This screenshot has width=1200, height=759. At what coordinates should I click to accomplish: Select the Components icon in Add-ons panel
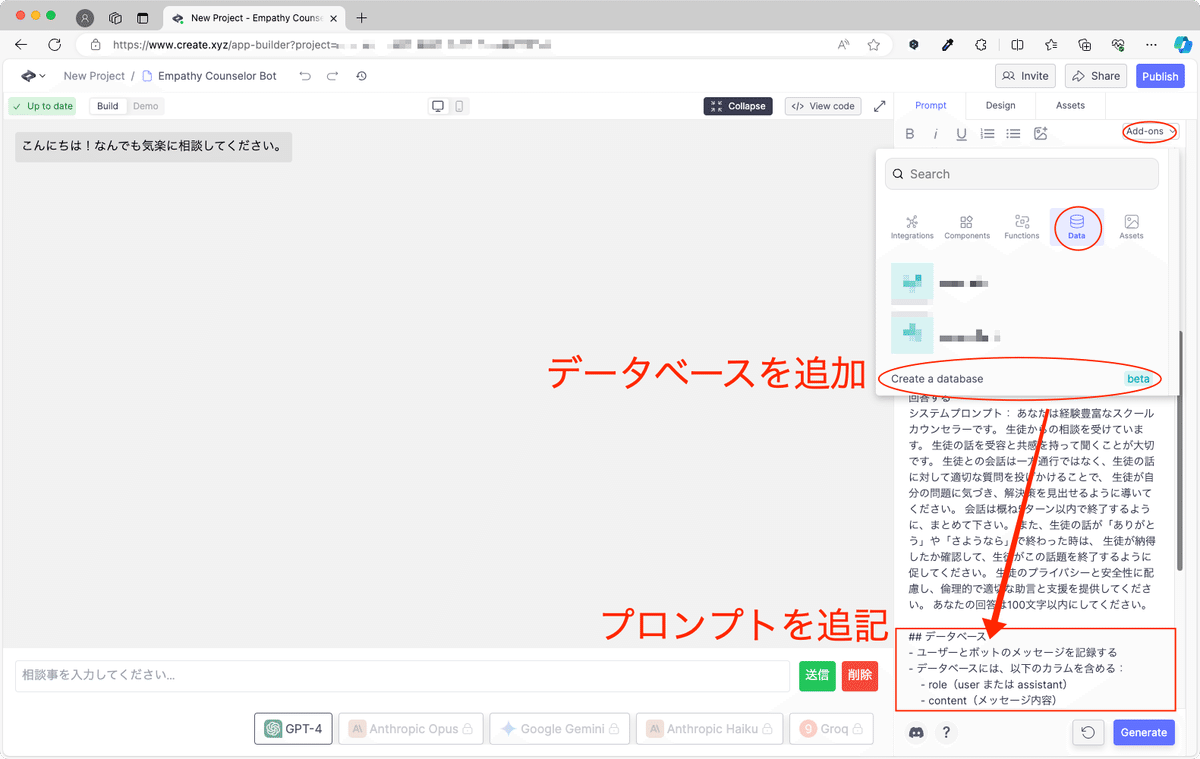pos(967,227)
